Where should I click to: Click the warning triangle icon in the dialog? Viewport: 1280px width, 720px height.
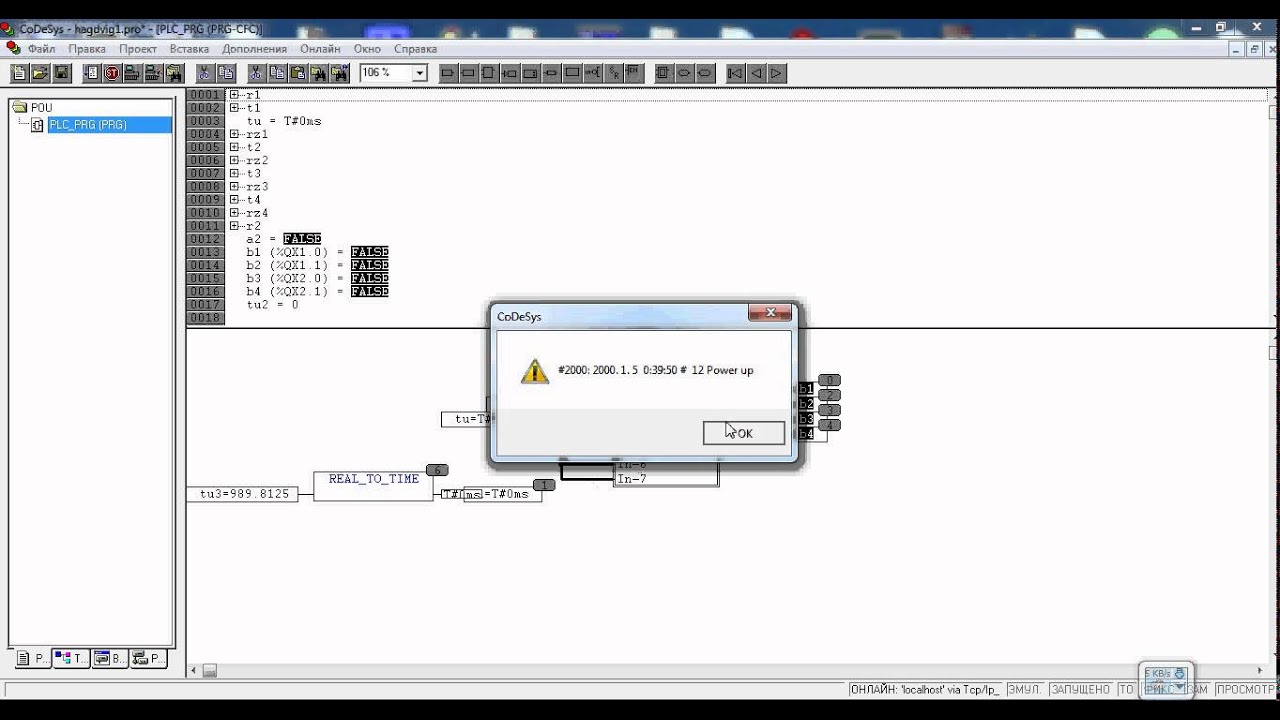click(535, 371)
